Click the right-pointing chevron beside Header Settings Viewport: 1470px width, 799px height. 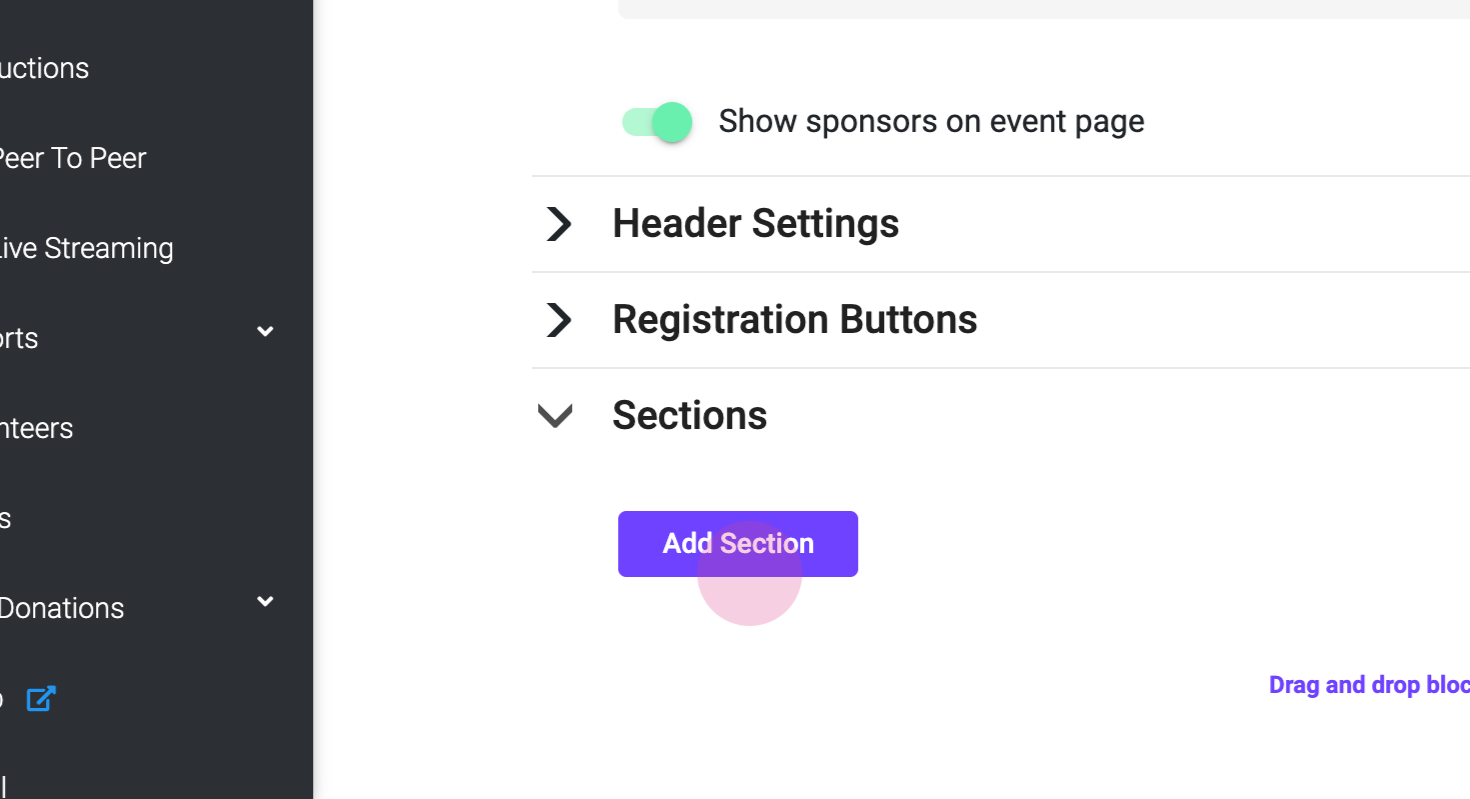click(x=558, y=223)
